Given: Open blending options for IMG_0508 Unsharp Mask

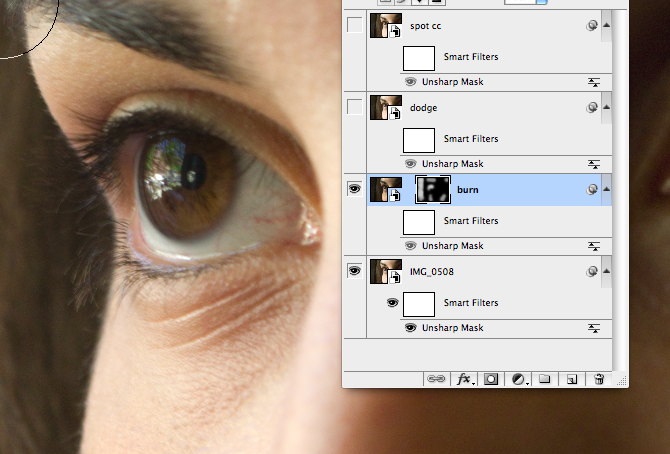Looking at the screenshot, I should point(594,328).
